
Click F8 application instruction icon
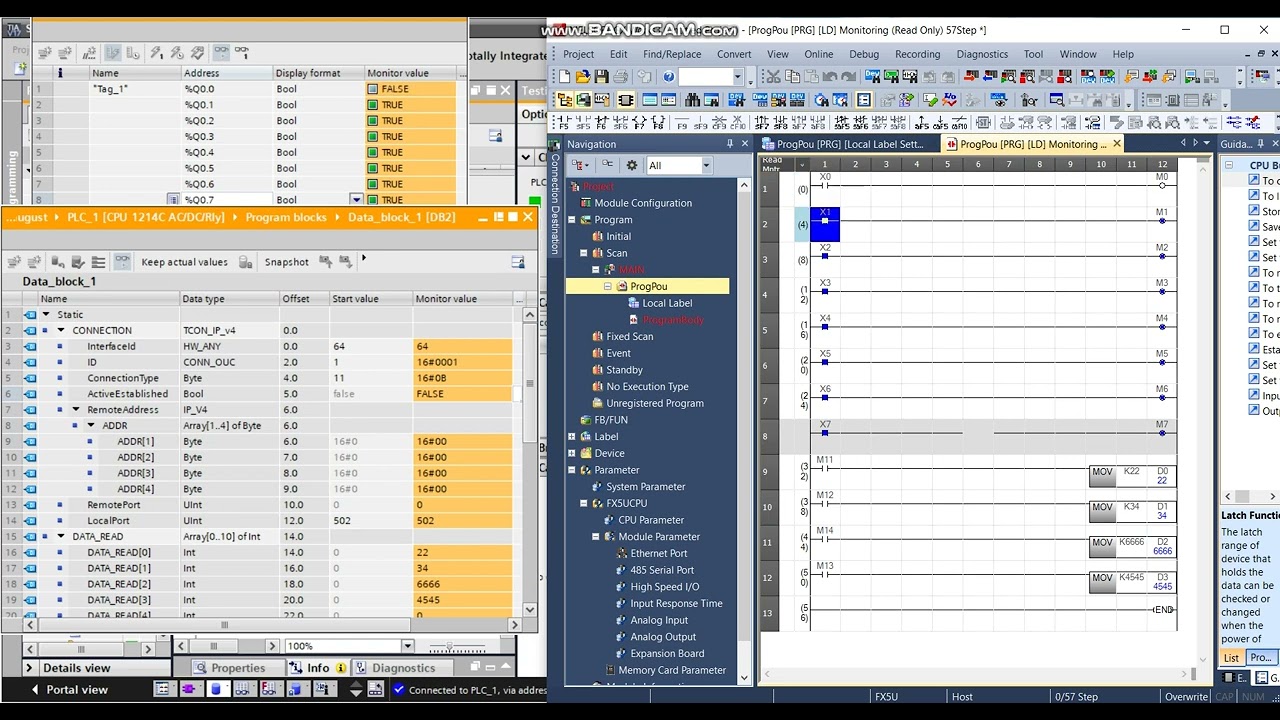point(659,122)
